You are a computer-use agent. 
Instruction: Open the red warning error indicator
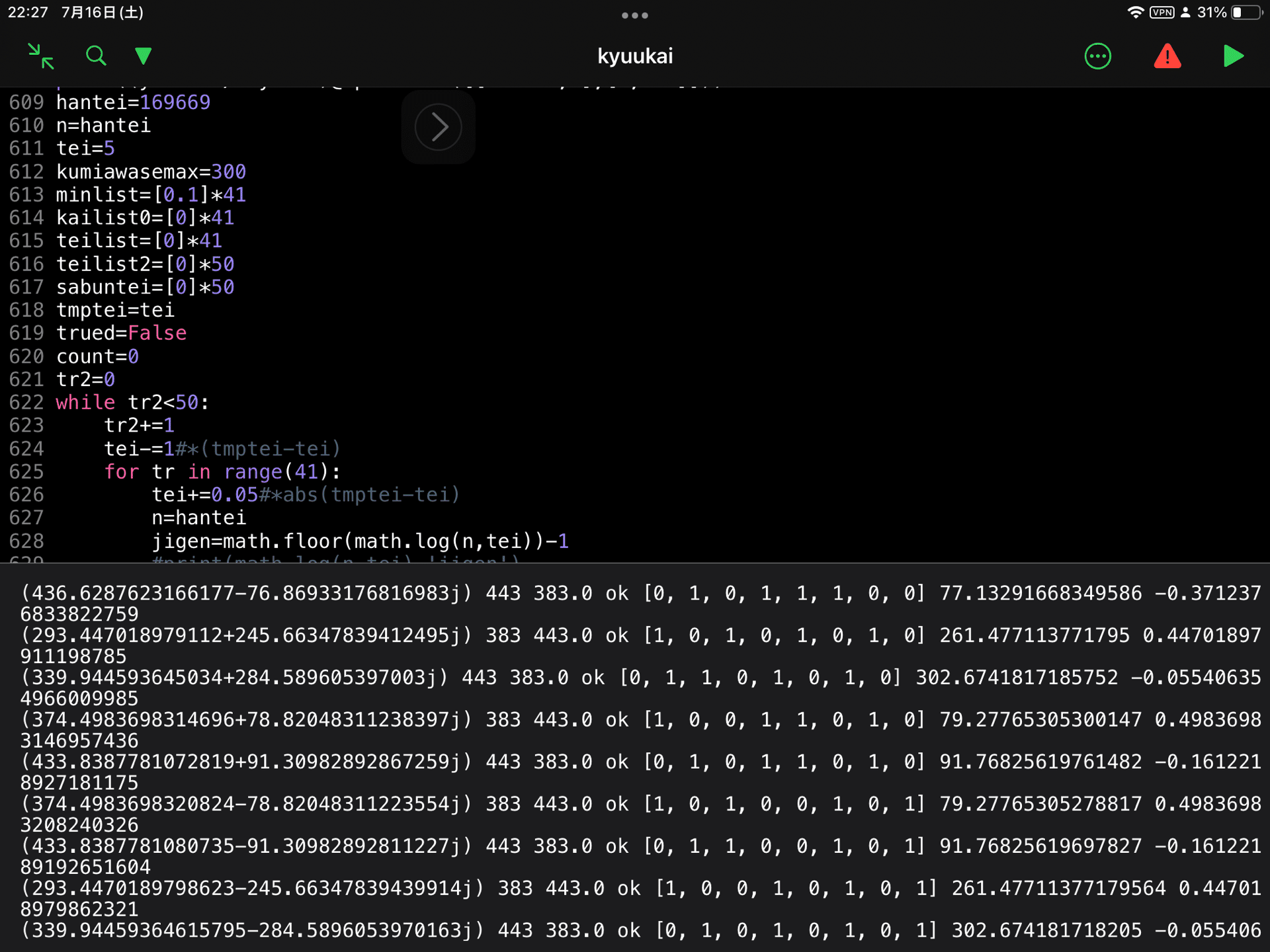pos(1167,56)
